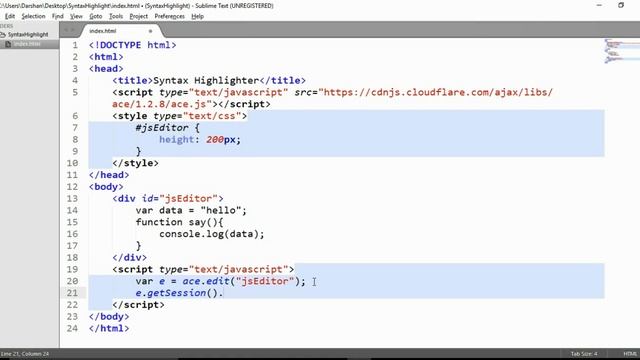
Task: Click line number 6 in gutter
Action: coord(75,116)
